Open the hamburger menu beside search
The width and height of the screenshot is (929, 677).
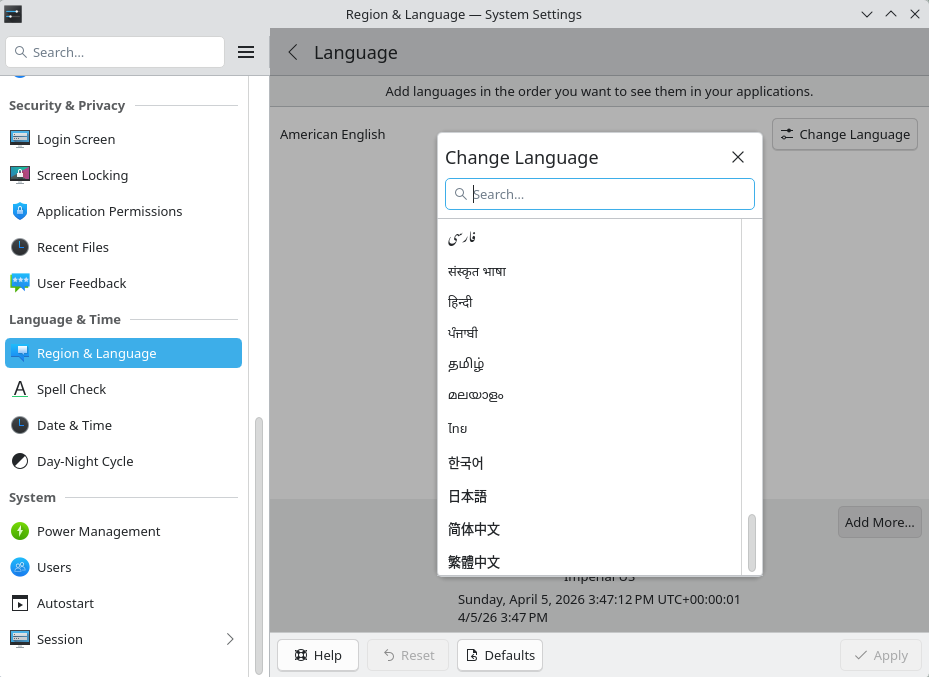coord(246,52)
